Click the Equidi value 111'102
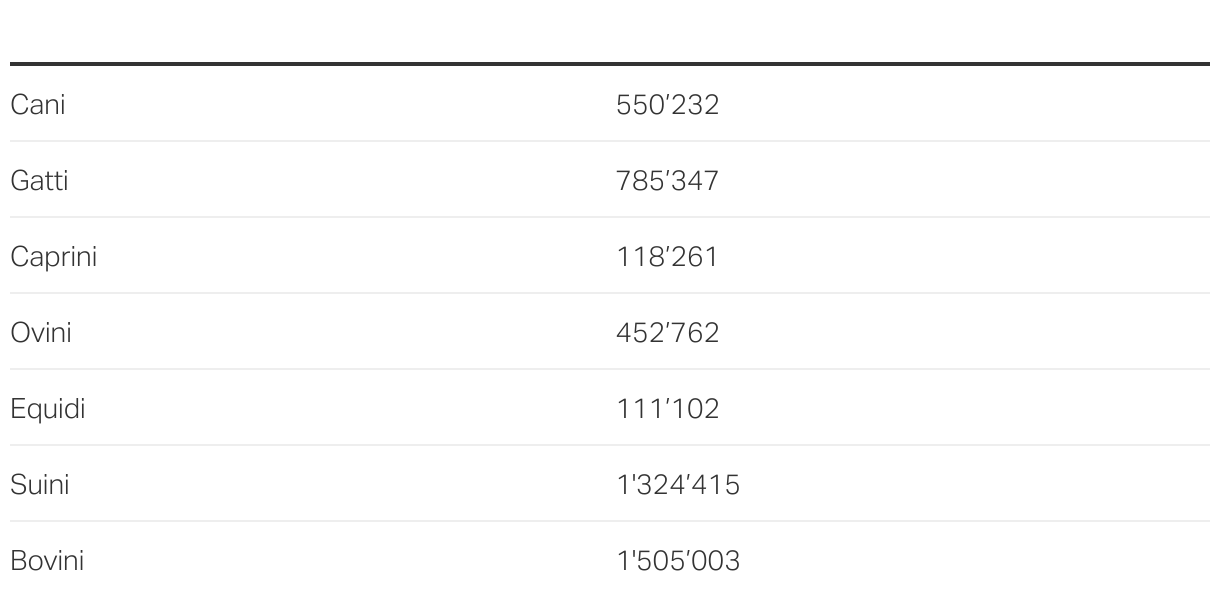Image resolution: width=1220 pixels, height=606 pixels. coord(667,409)
